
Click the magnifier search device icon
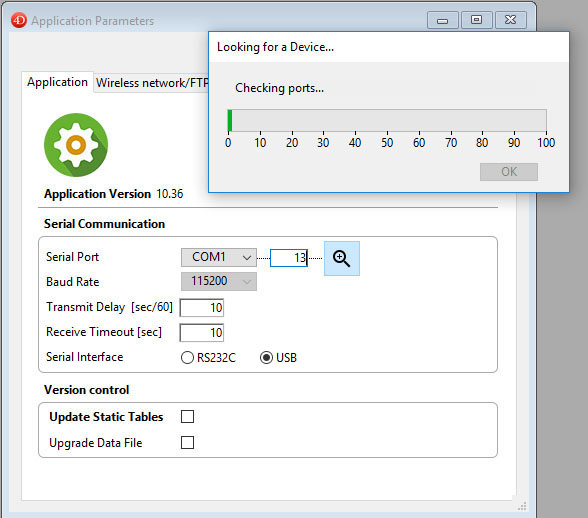click(342, 258)
